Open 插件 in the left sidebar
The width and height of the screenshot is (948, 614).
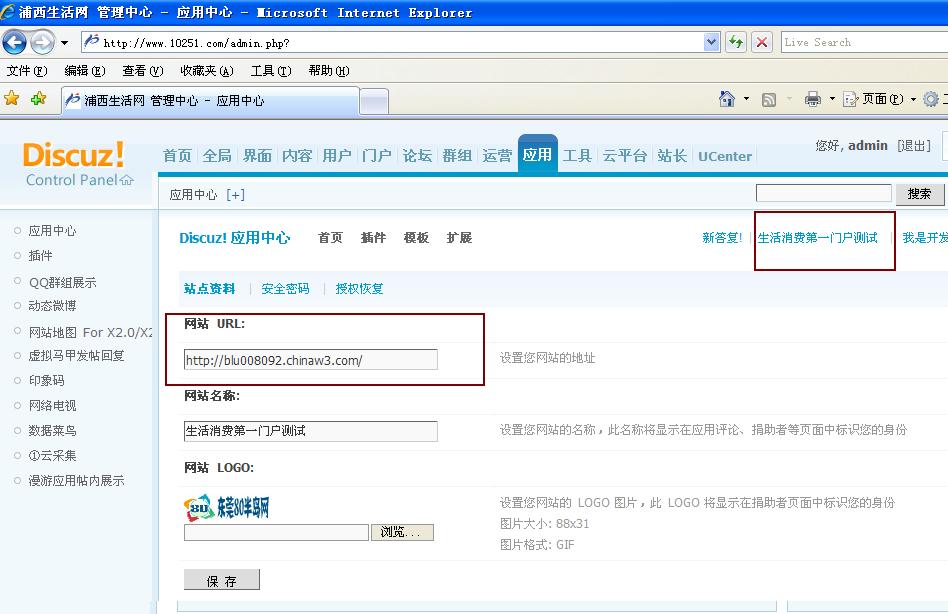[41, 256]
